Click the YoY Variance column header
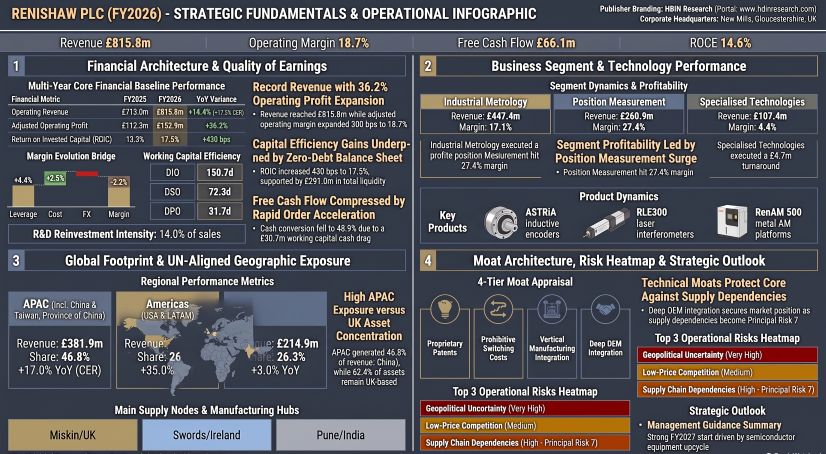This screenshot has width=826, height=454. click(x=217, y=99)
